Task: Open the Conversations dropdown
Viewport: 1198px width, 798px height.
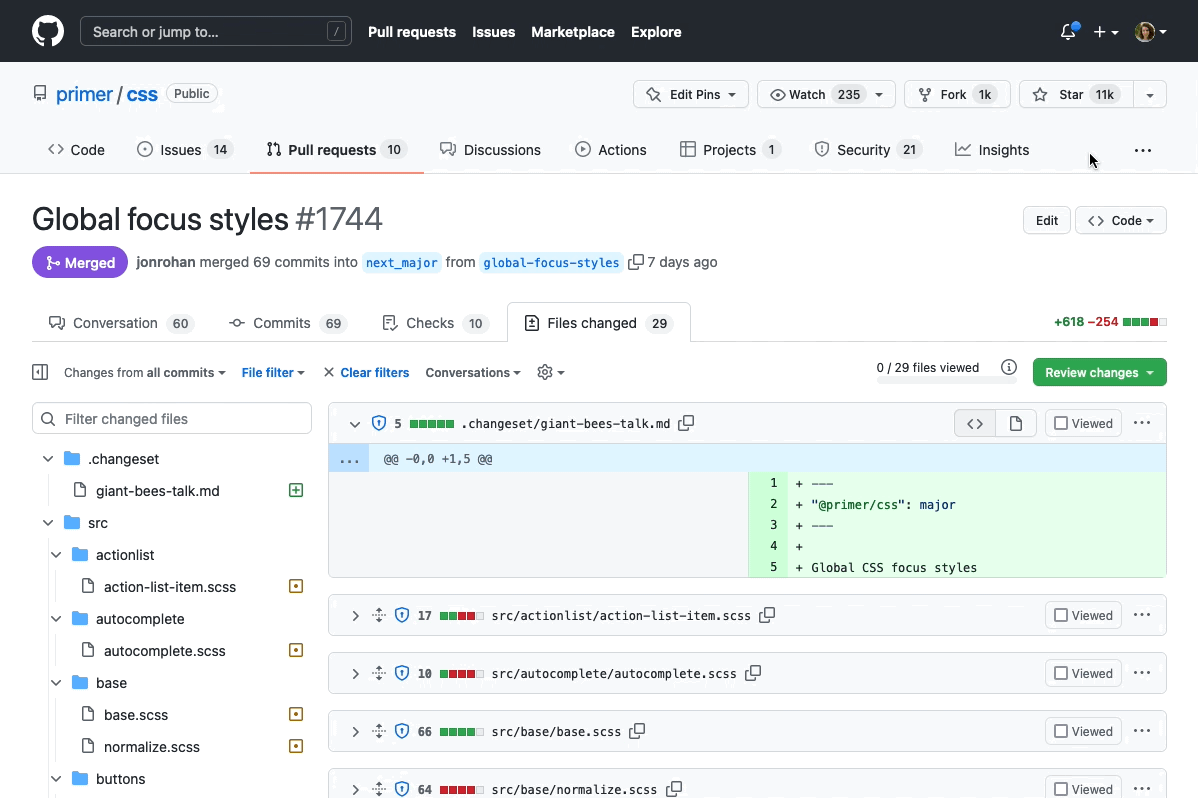Action: (473, 372)
